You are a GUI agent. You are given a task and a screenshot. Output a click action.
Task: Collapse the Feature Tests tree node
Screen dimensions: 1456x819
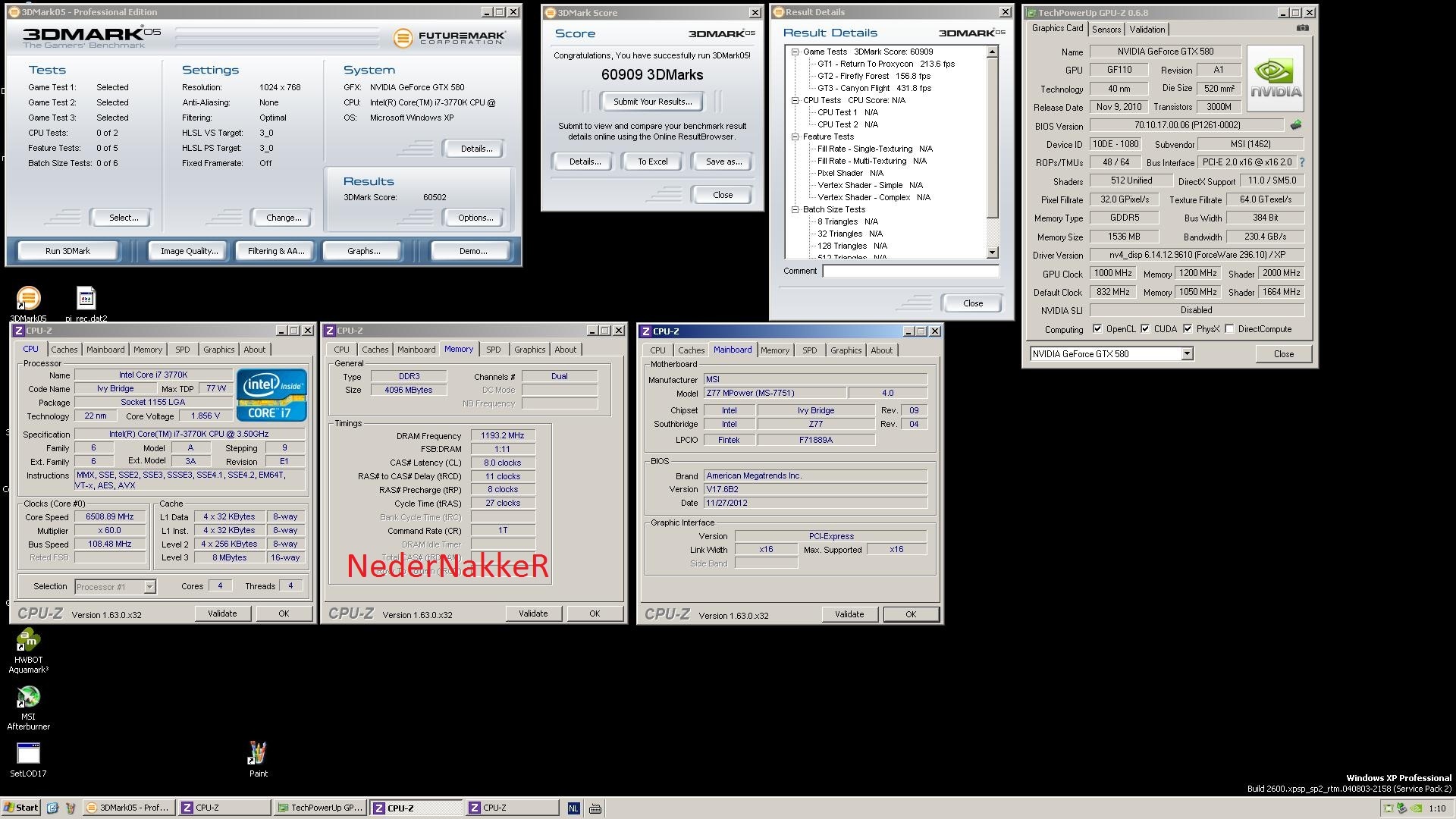[795, 137]
